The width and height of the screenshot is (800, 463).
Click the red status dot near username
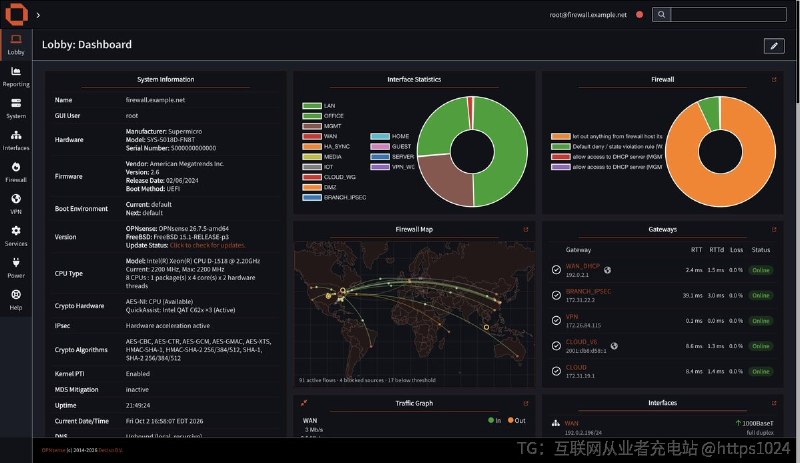639,14
